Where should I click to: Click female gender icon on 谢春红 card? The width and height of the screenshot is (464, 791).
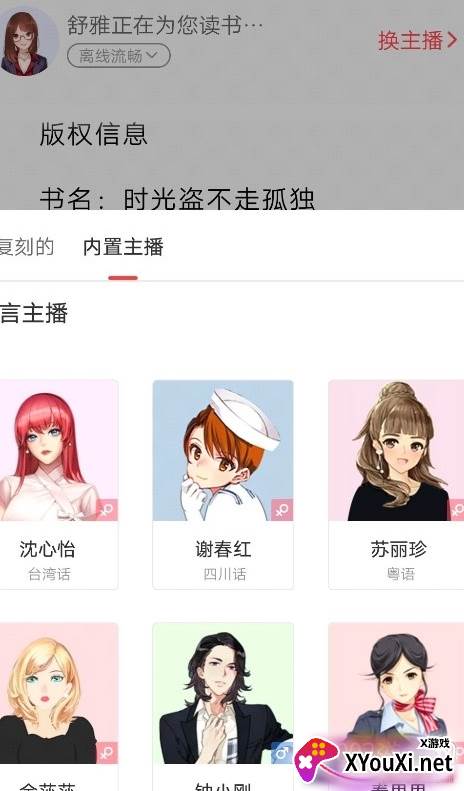coord(282,510)
